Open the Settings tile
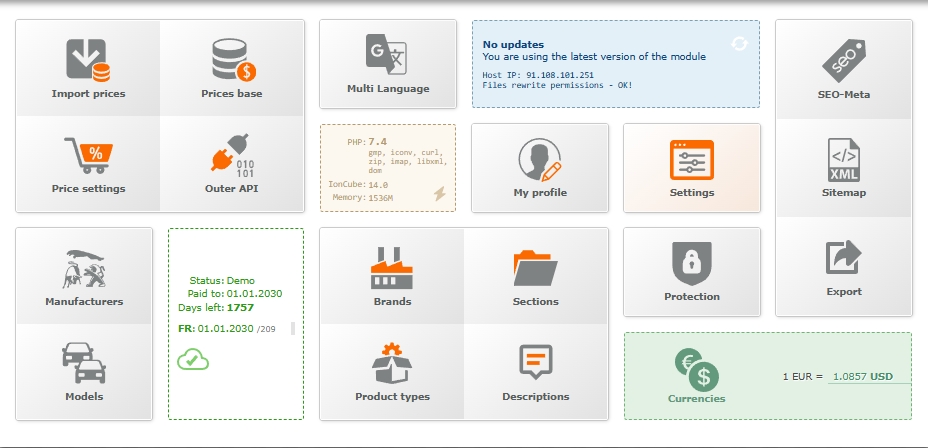 [x=692, y=168]
